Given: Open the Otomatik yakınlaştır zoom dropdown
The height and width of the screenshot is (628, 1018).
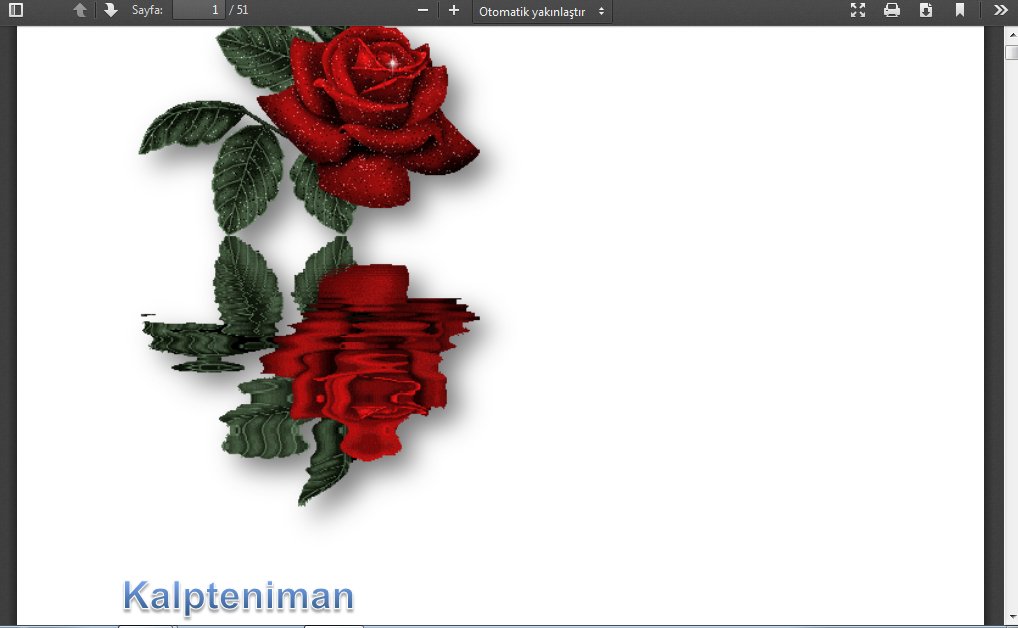Looking at the screenshot, I should 542,11.
